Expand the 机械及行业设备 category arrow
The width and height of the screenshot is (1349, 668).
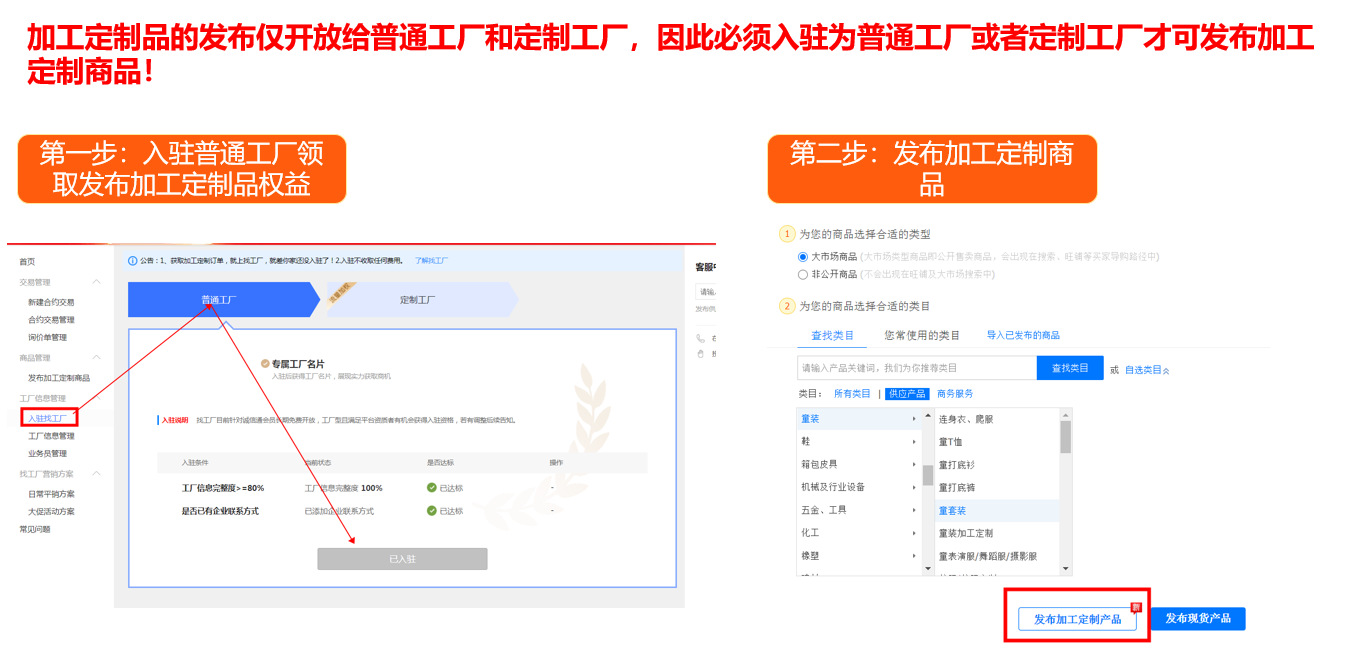click(x=914, y=487)
